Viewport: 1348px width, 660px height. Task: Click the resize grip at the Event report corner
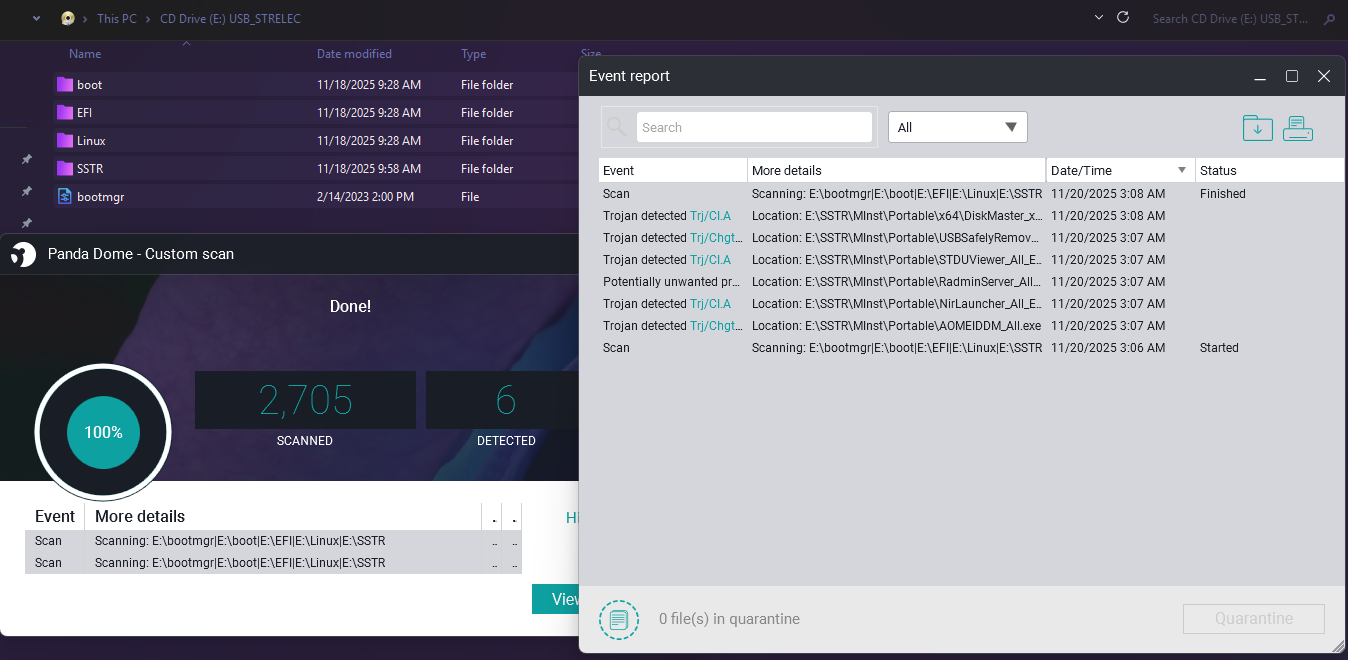point(1337,648)
